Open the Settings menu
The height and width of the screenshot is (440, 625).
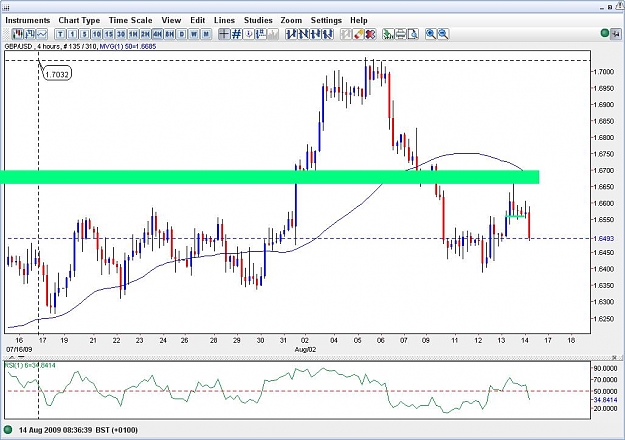click(x=326, y=20)
